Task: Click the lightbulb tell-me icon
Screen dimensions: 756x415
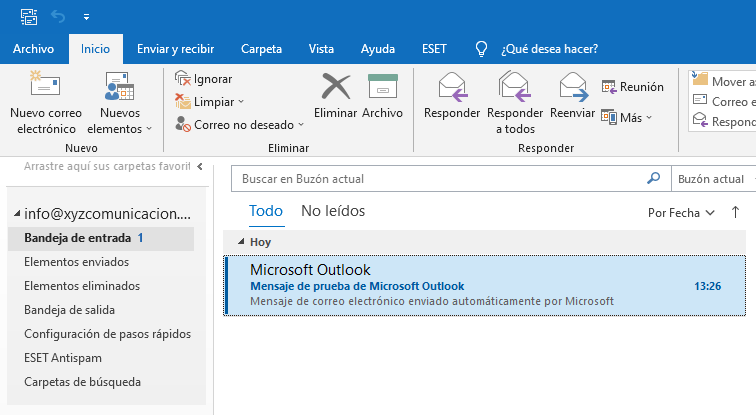Action: (x=481, y=49)
